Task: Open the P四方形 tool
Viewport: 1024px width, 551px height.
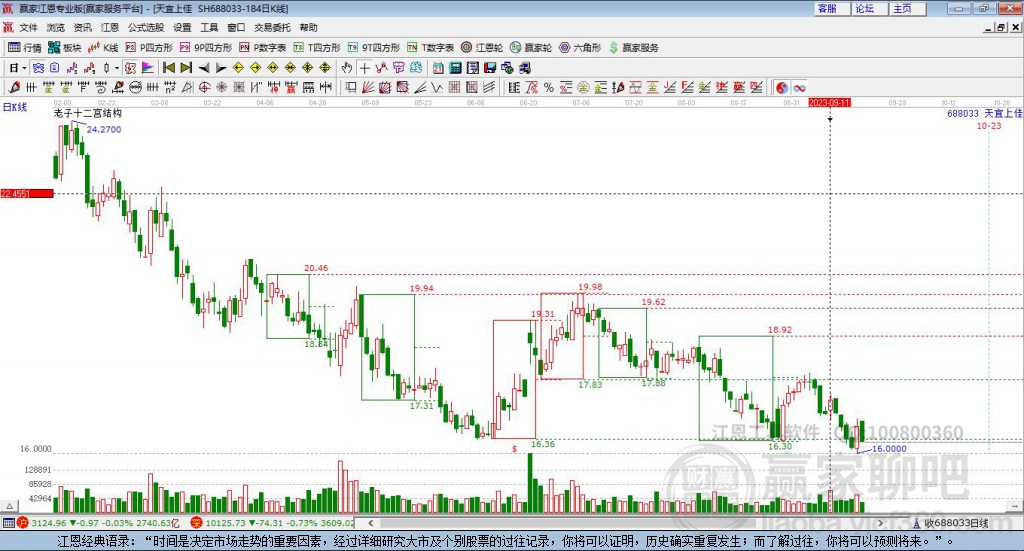Action: 149,48
